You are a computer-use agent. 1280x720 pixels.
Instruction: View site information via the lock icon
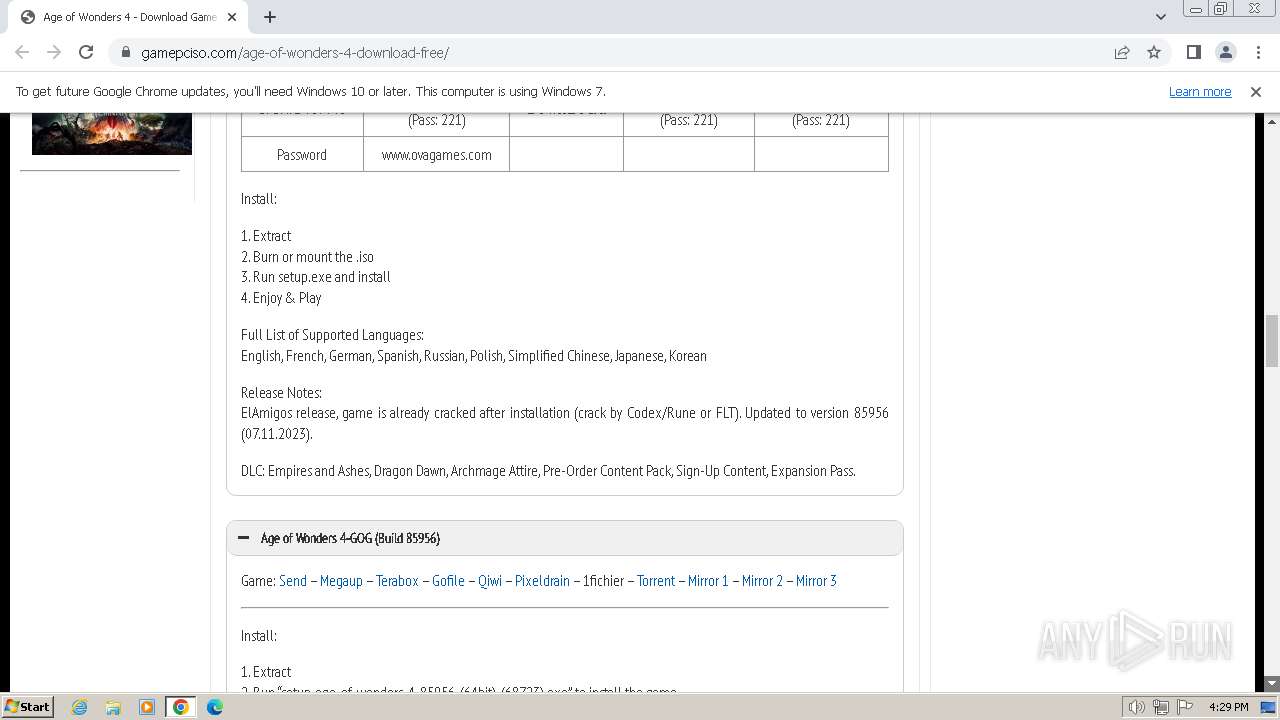pos(126,53)
